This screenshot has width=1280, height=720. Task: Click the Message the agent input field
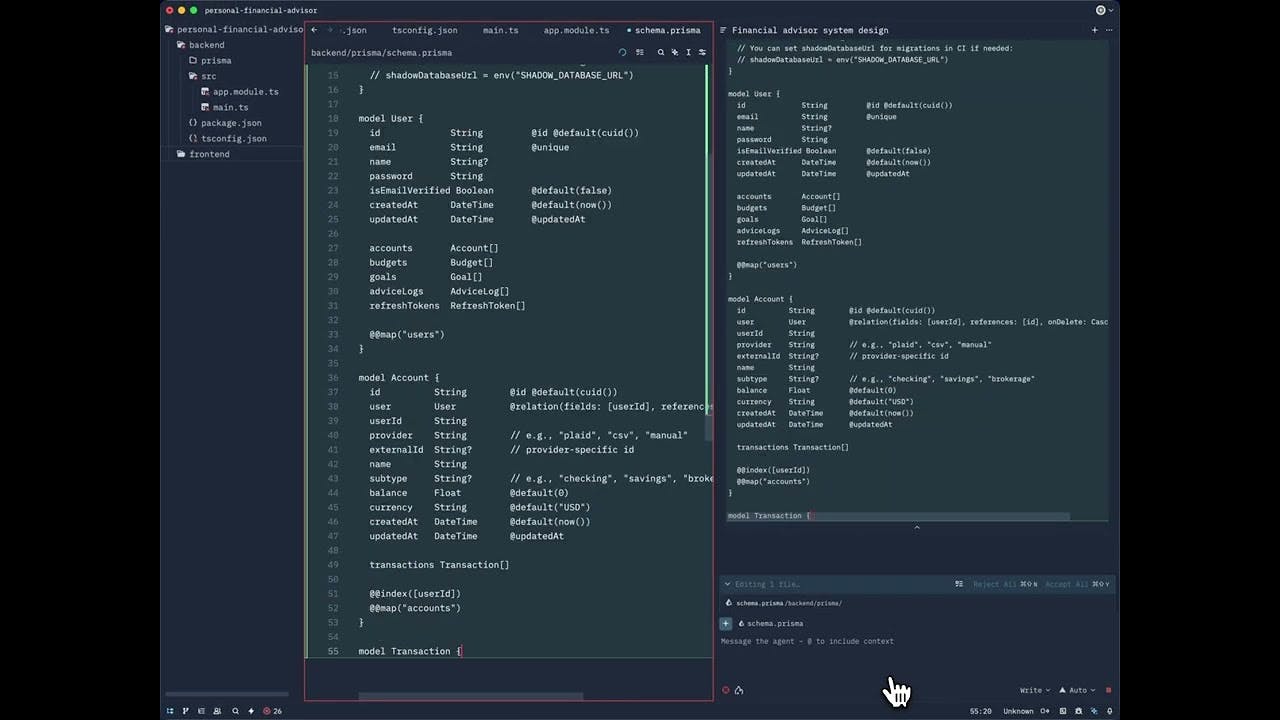[915, 655]
